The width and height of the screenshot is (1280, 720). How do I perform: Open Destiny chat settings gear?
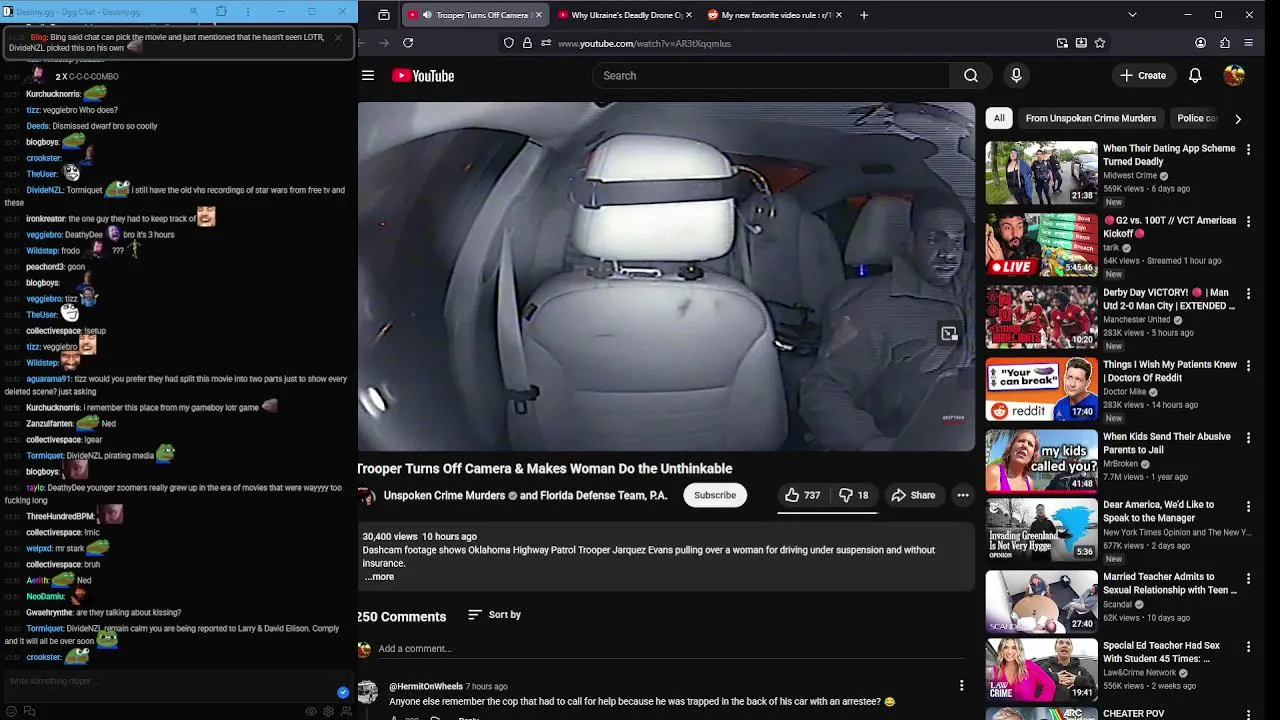click(329, 711)
